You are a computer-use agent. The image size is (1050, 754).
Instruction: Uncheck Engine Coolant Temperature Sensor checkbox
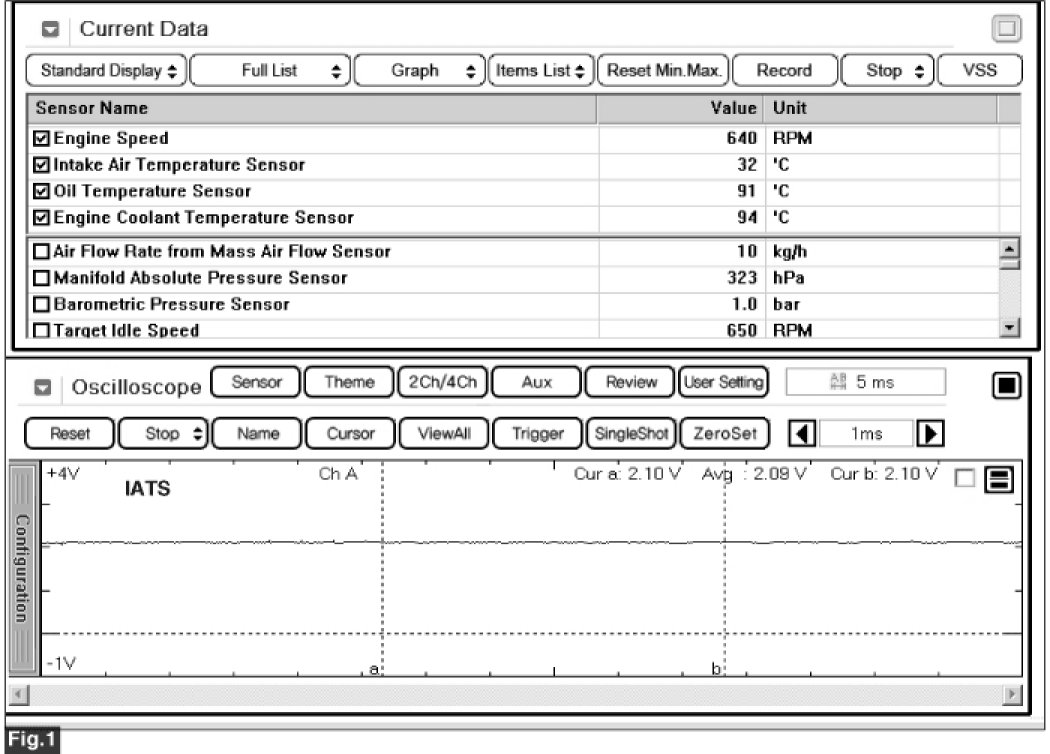tap(42, 218)
